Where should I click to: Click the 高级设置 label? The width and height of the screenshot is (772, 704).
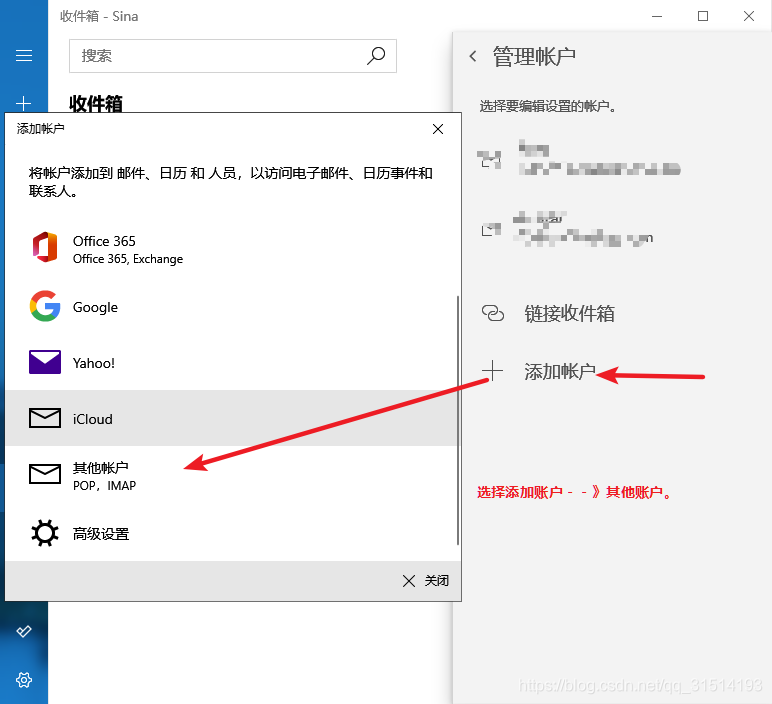coord(101,534)
